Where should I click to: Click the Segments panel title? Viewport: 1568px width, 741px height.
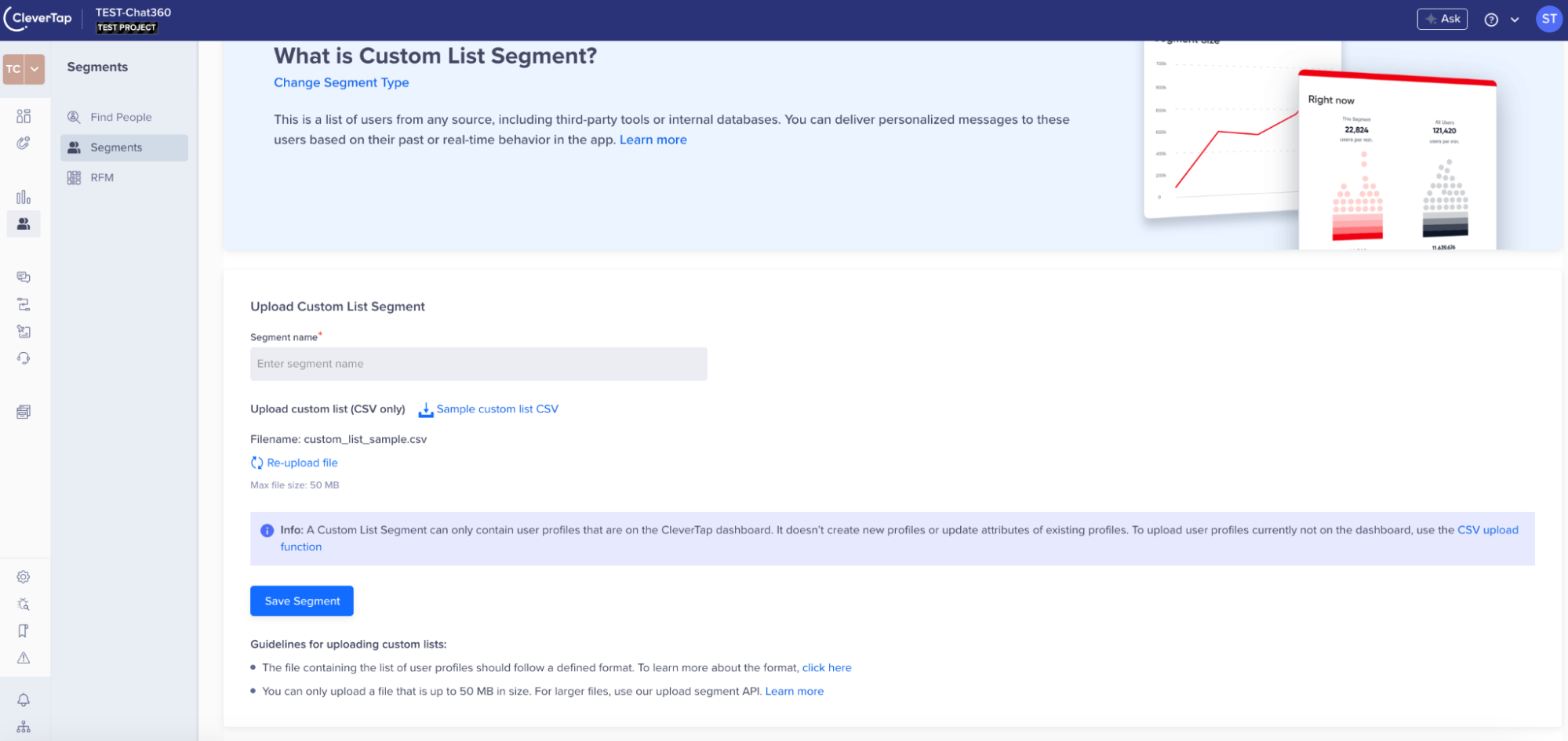pos(97,67)
